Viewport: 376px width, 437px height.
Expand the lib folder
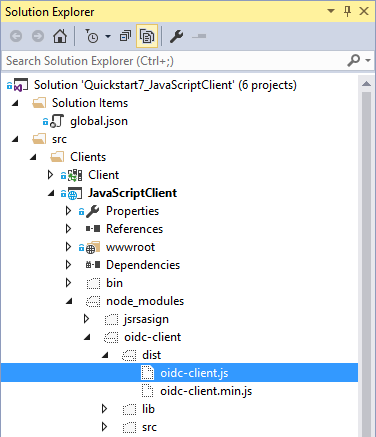click(104, 409)
